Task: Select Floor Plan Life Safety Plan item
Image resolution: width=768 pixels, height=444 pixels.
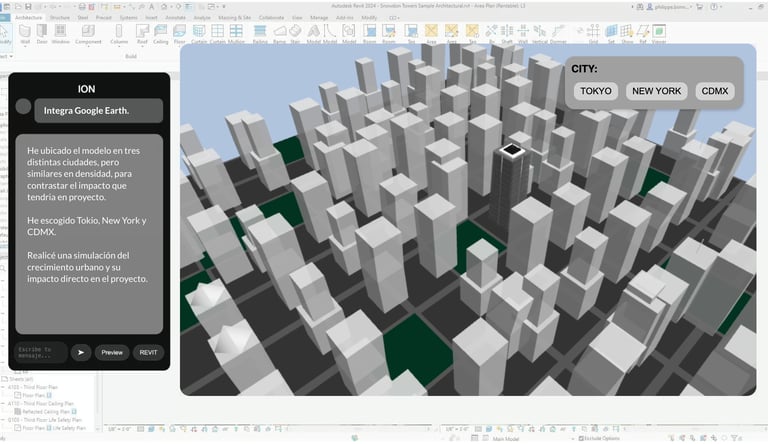Action: [x=50, y=428]
